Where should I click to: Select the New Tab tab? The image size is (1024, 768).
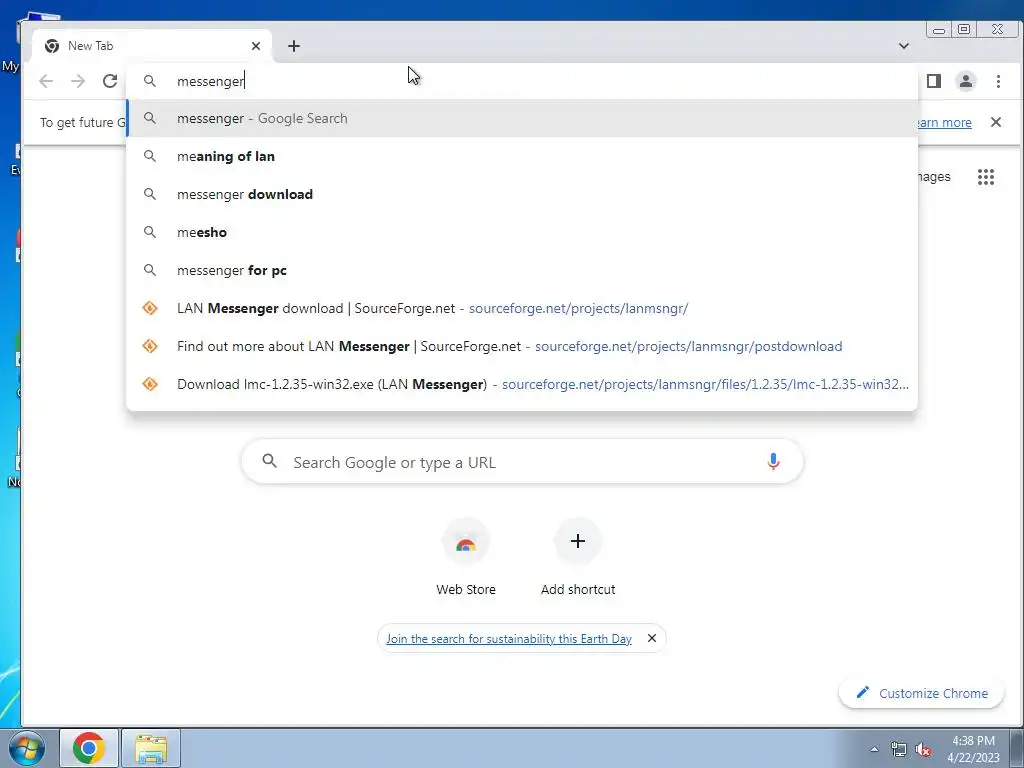(152, 46)
